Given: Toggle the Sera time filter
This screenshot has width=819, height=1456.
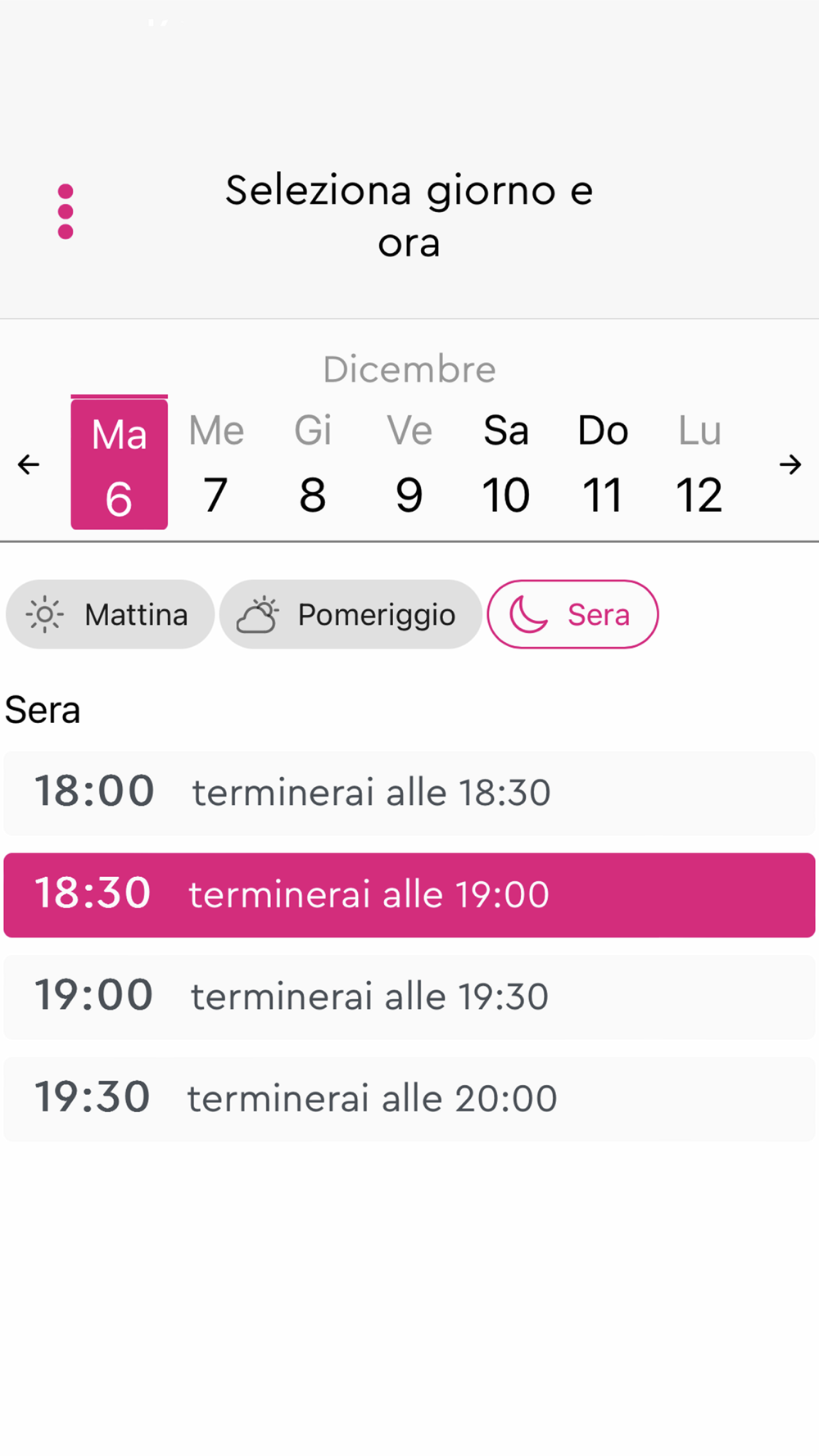Looking at the screenshot, I should (x=572, y=614).
